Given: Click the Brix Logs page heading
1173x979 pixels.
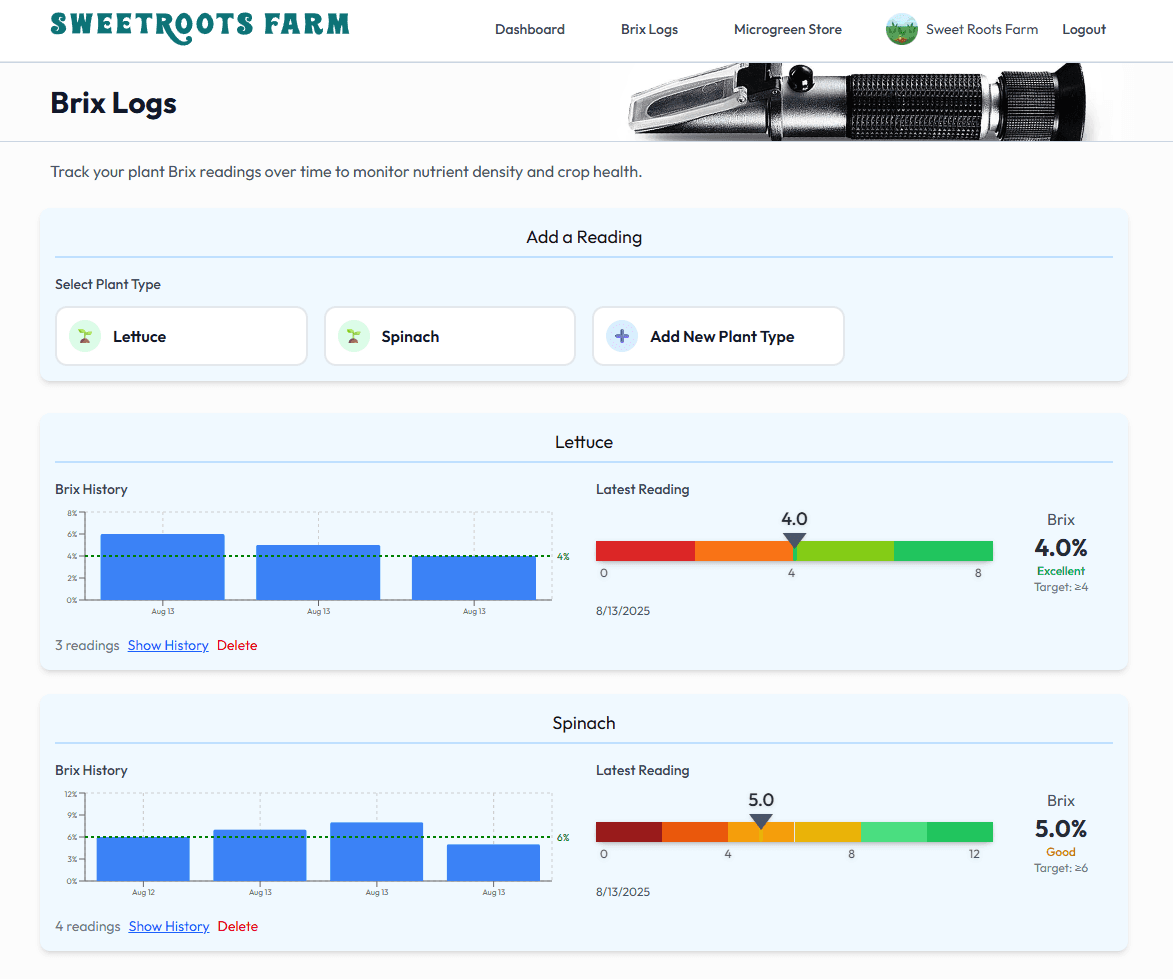Looking at the screenshot, I should [114, 103].
